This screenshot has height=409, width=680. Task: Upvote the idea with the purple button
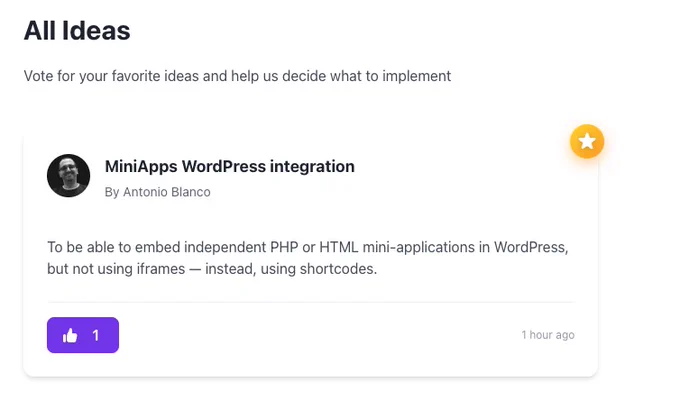point(83,335)
